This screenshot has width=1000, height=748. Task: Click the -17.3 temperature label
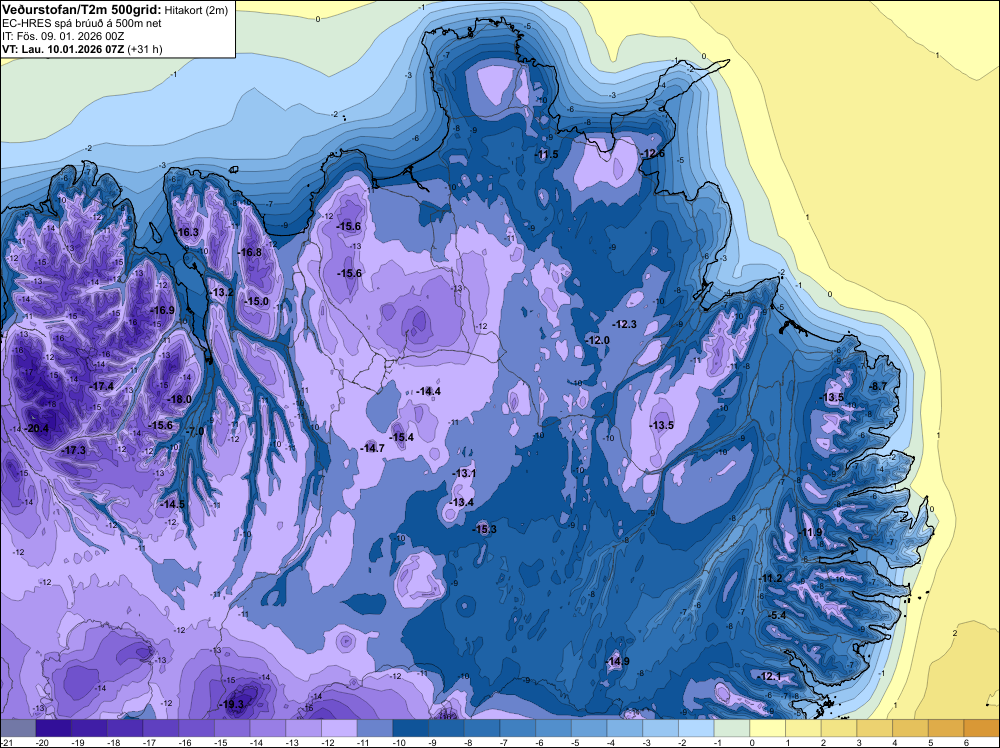(x=73, y=450)
